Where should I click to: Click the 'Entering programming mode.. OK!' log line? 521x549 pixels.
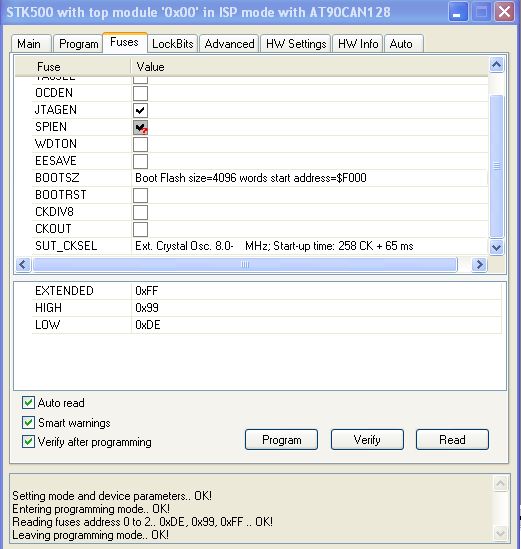coord(91,509)
